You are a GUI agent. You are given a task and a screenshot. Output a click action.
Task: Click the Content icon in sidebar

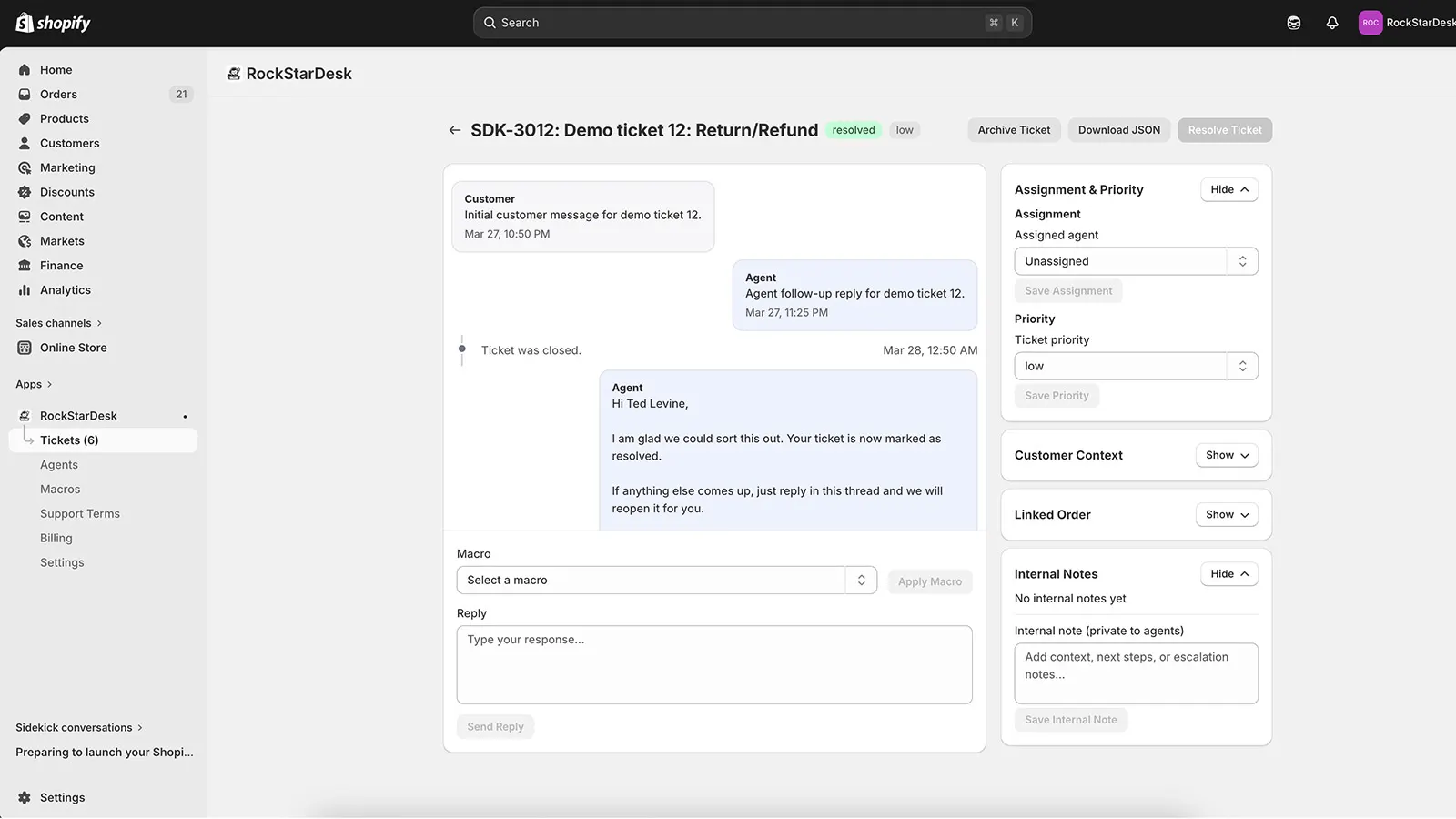(x=25, y=217)
